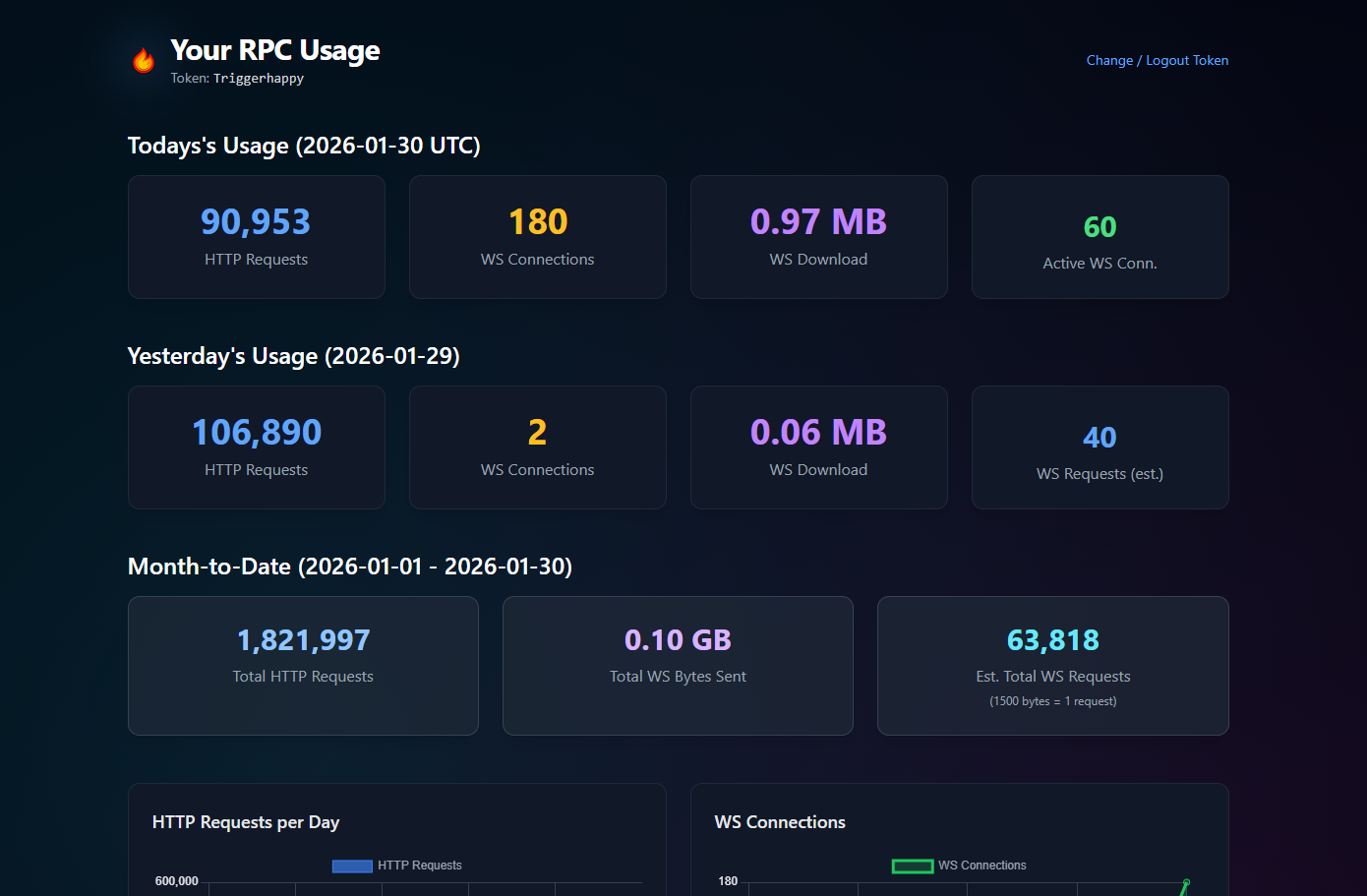The image size is (1367, 896).
Task: Click the blue HTTP Requests legend swatch
Action: click(x=352, y=866)
